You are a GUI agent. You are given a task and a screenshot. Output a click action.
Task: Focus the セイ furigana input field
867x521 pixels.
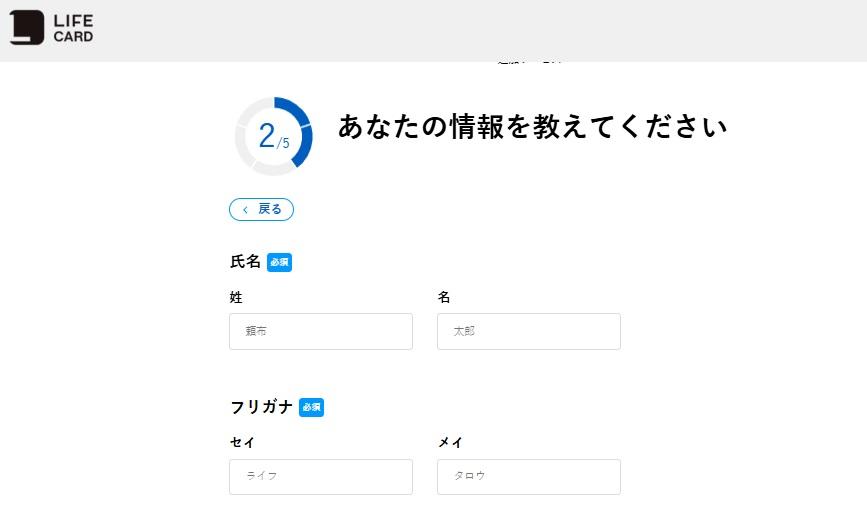click(x=320, y=476)
